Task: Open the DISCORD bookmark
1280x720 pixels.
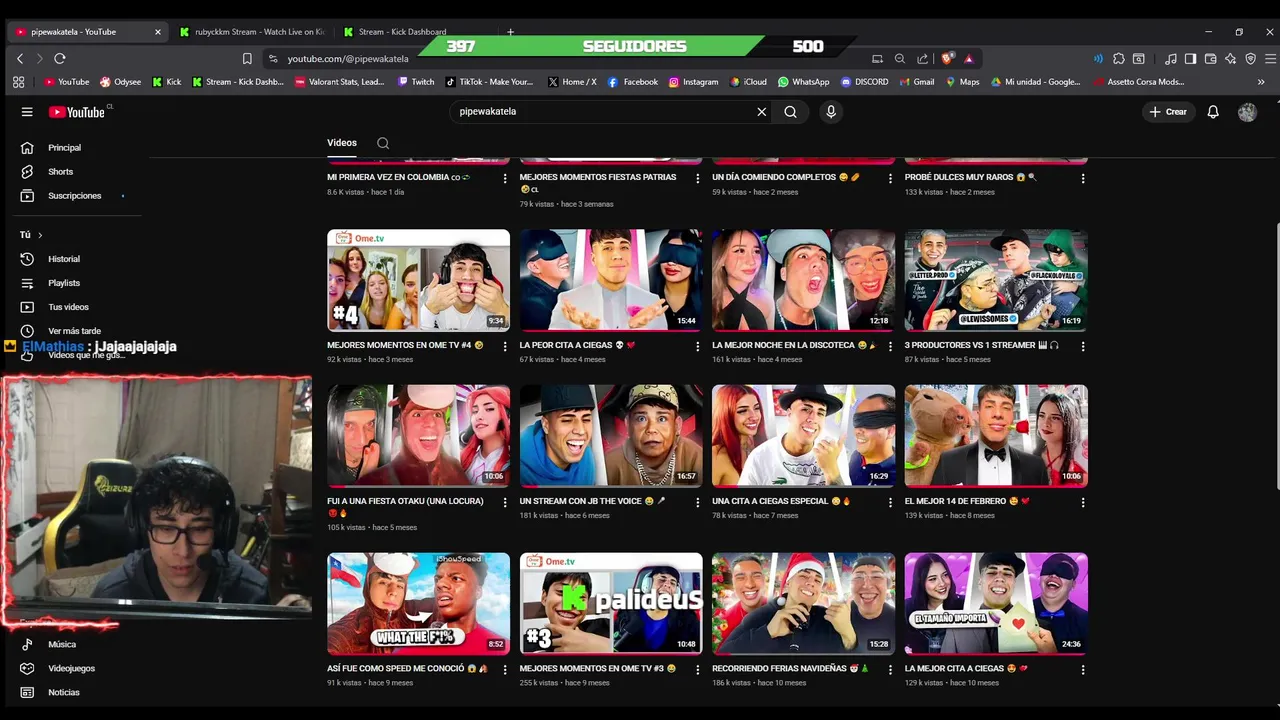Action: 865,82
